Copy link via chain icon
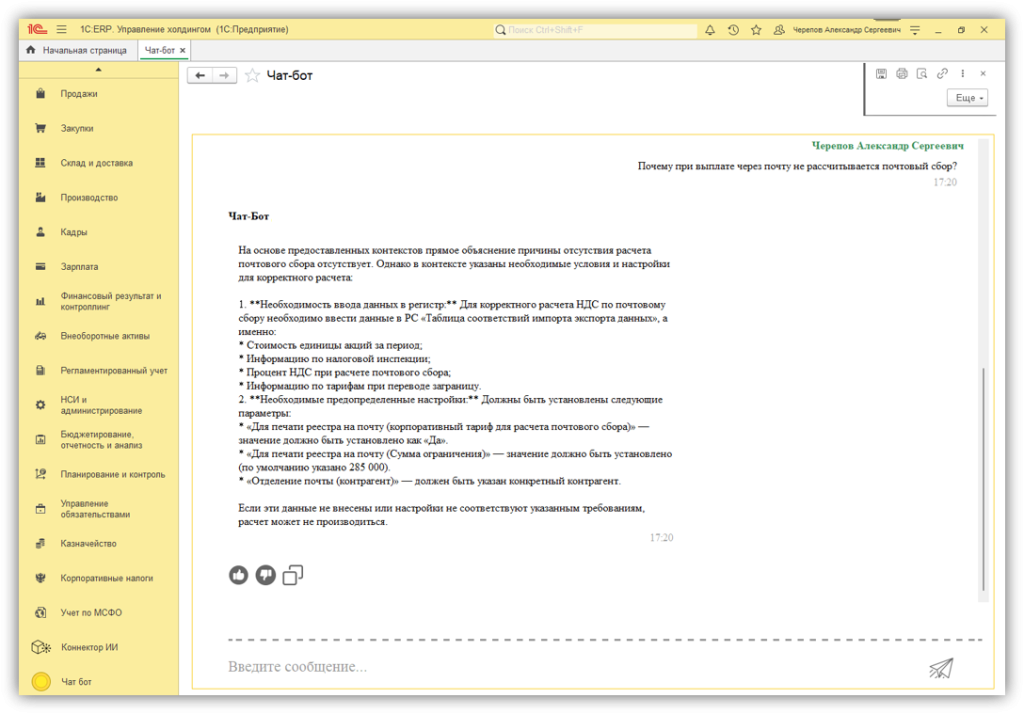 click(x=942, y=74)
